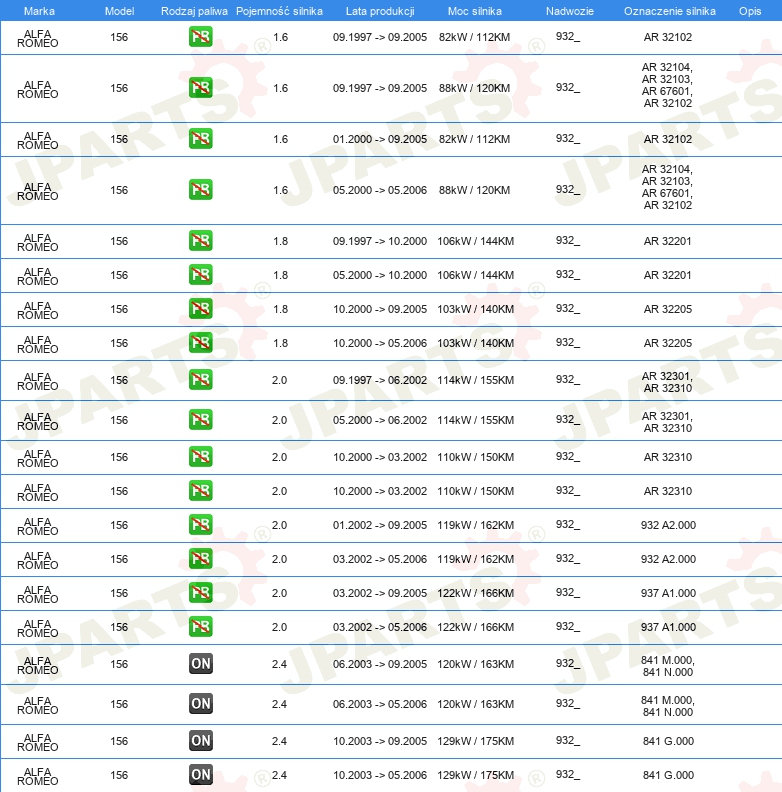Image resolution: width=782 pixels, height=792 pixels.
Task: Click the "Lata produkcji" column header
Action: pos(379,11)
